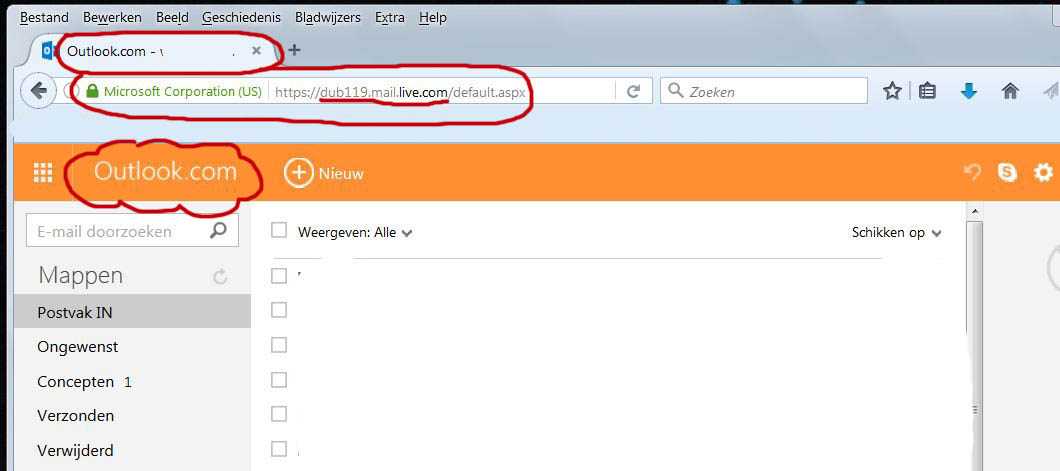Open the Outlook app launcher grid
The width and height of the screenshot is (1060, 471).
(x=43, y=173)
